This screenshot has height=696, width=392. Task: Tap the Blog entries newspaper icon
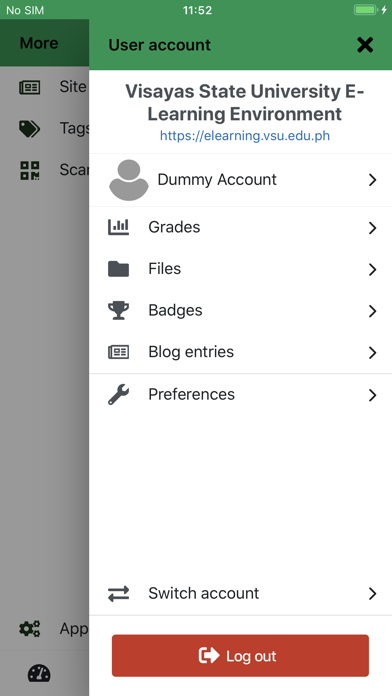[119, 352]
